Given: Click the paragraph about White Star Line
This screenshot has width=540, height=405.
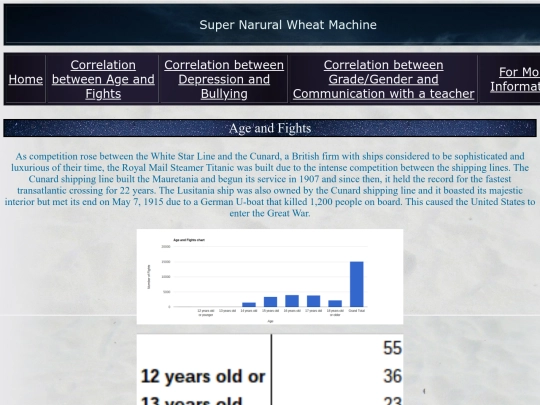Looking at the screenshot, I should click(x=270, y=185).
